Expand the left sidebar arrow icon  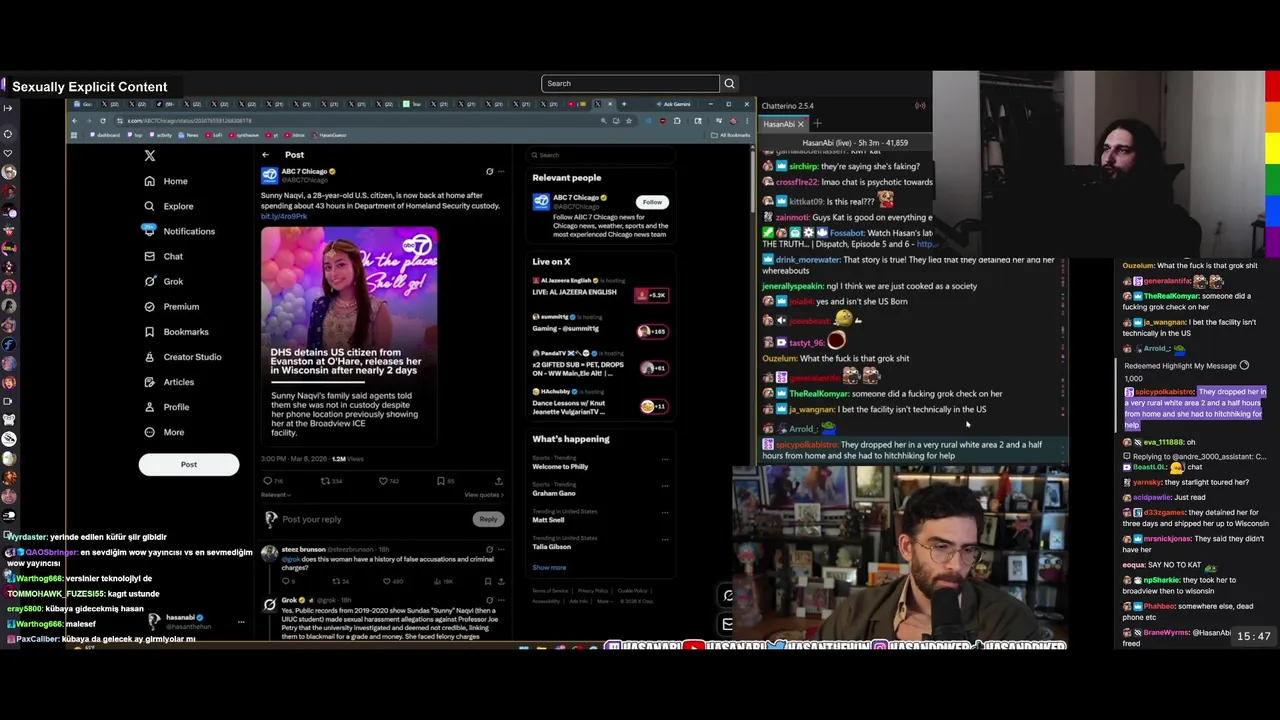8,107
